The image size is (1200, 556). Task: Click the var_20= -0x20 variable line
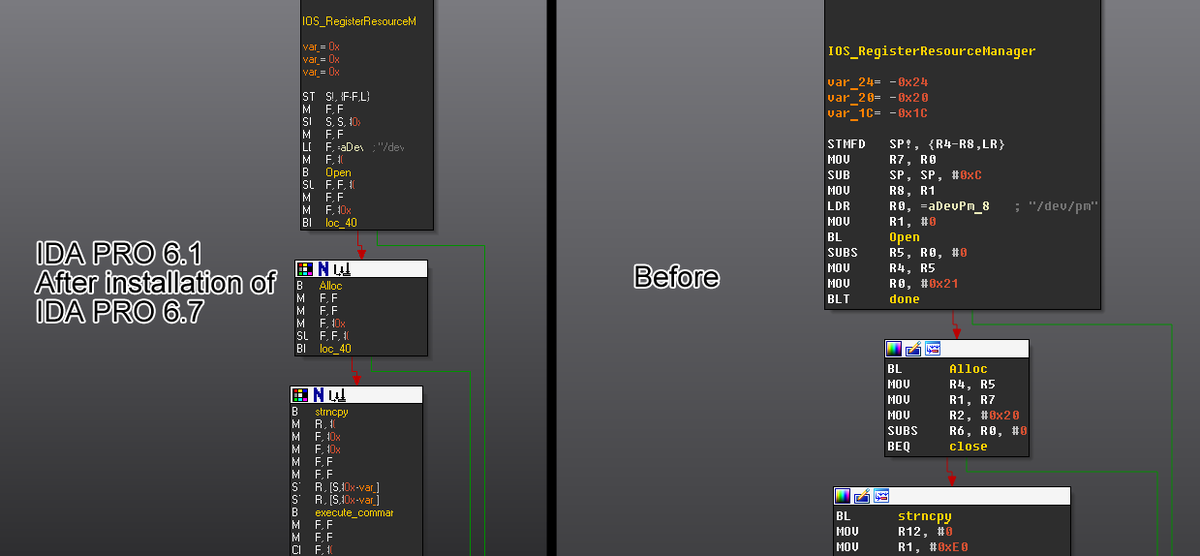coord(878,98)
